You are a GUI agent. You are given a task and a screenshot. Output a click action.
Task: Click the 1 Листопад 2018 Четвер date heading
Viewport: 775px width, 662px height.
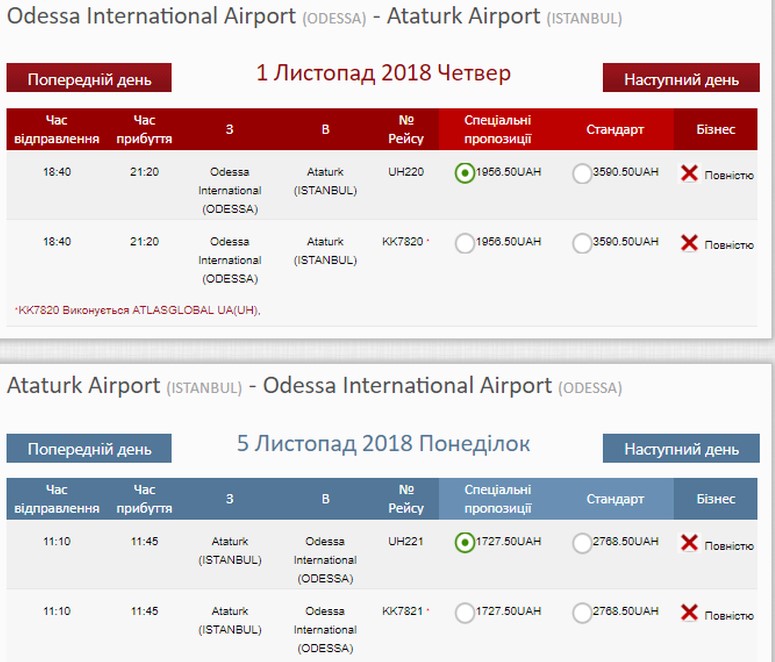click(384, 74)
